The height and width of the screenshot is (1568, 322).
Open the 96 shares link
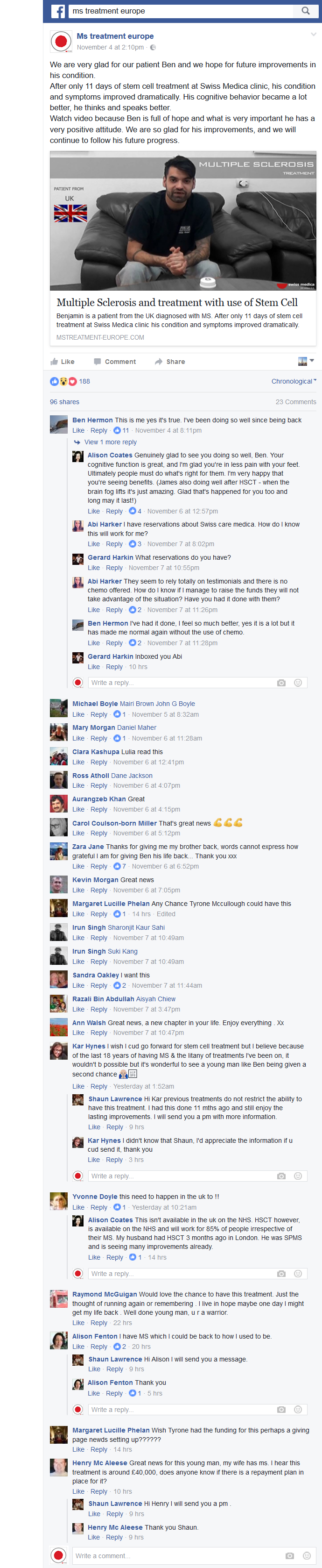tap(64, 402)
